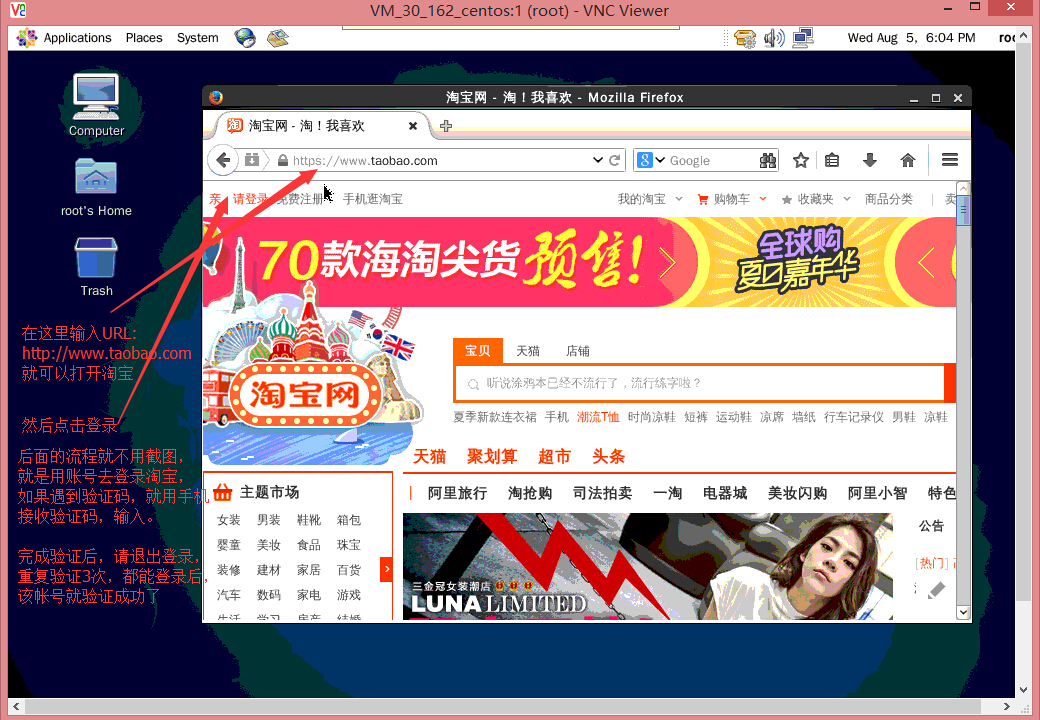The height and width of the screenshot is (720, 1040).
Task: Expand the Google search engine selector
Action: click(x=651, y=160)
